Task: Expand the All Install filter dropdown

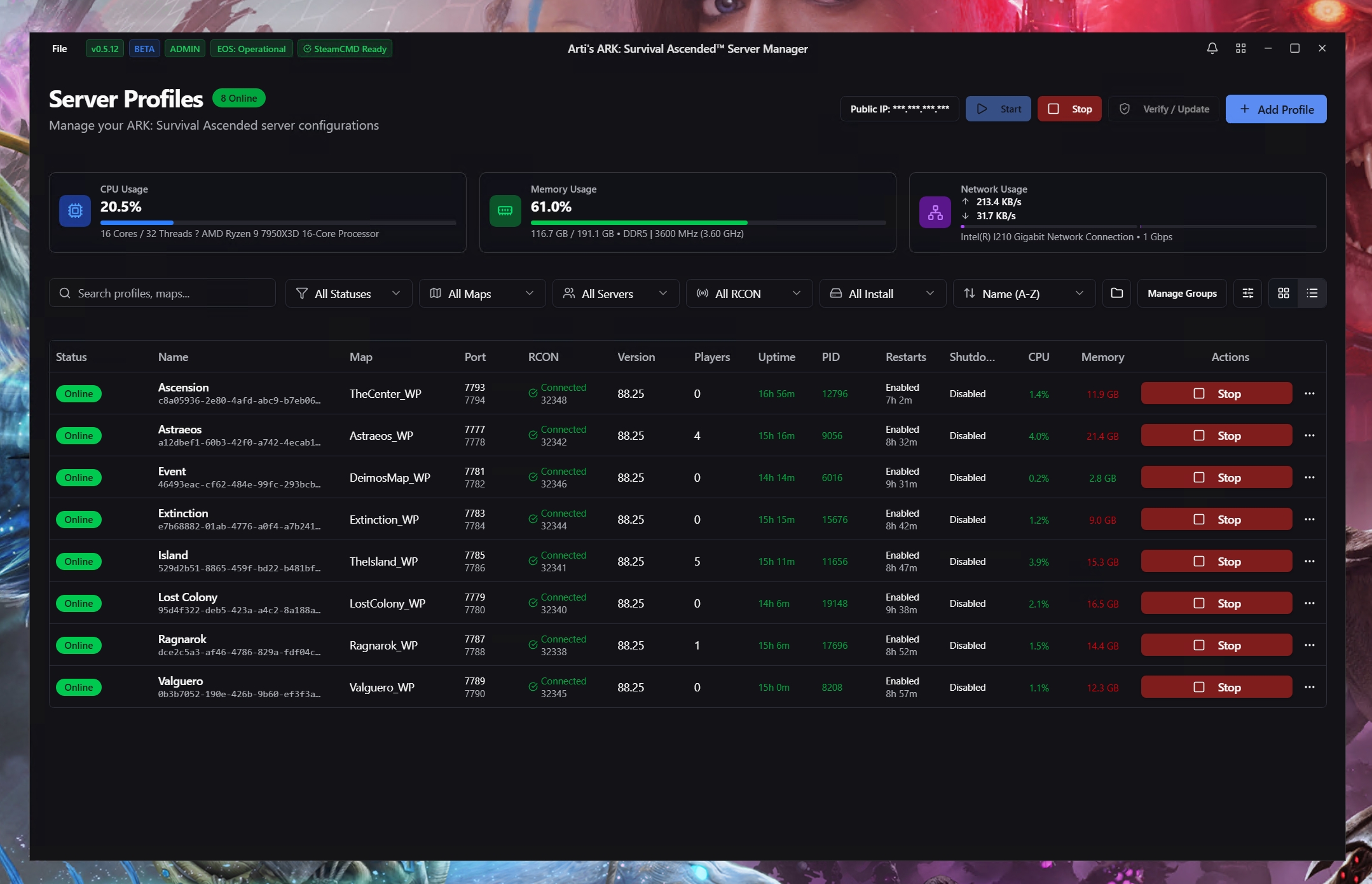Action: (x=882, y=293)
